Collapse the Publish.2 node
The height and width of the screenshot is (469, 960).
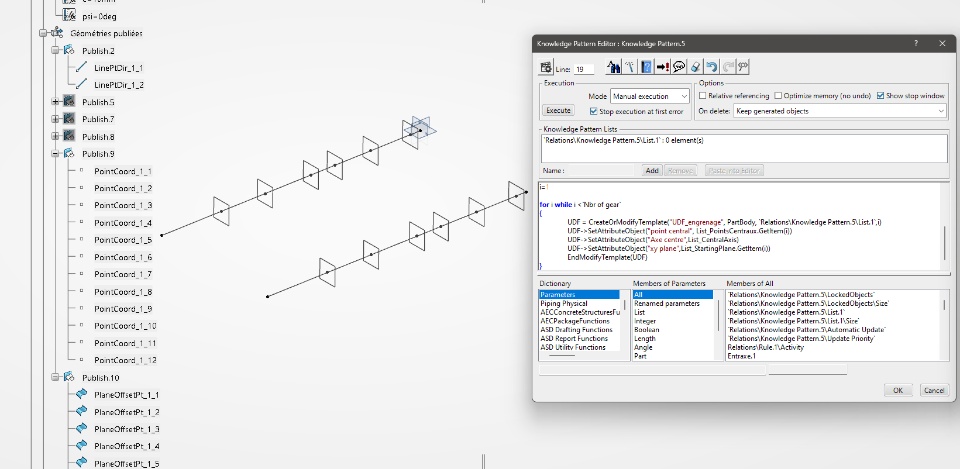[55, 51]
